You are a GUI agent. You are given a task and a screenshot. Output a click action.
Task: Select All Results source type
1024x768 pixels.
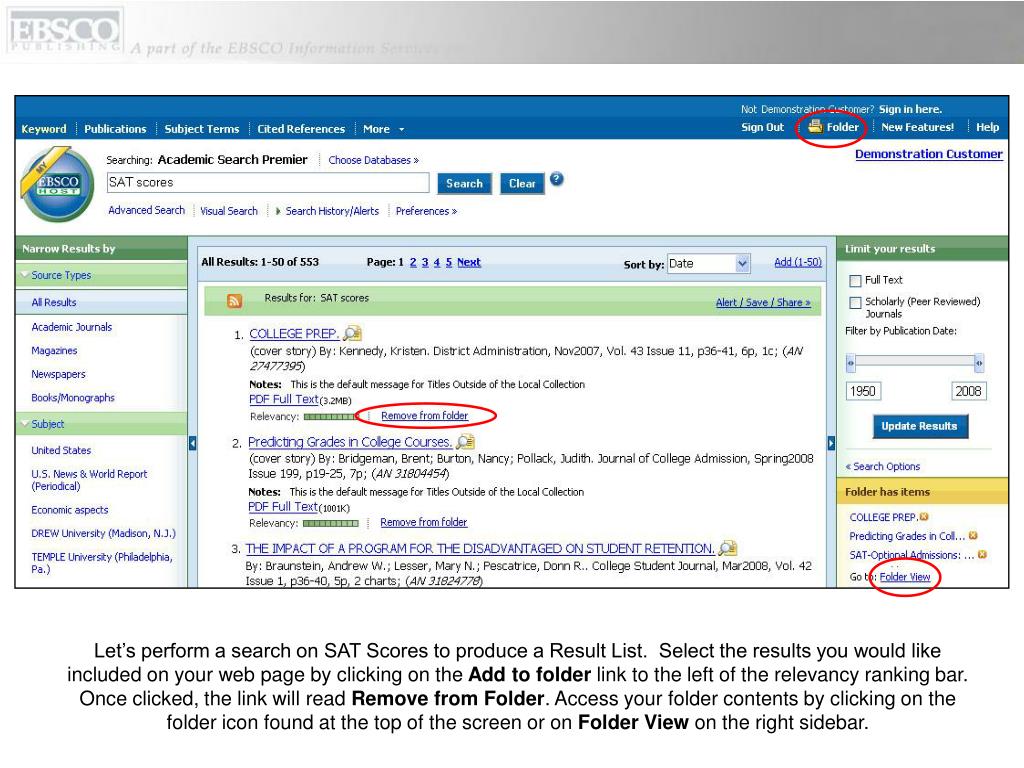tap(54, 302)
